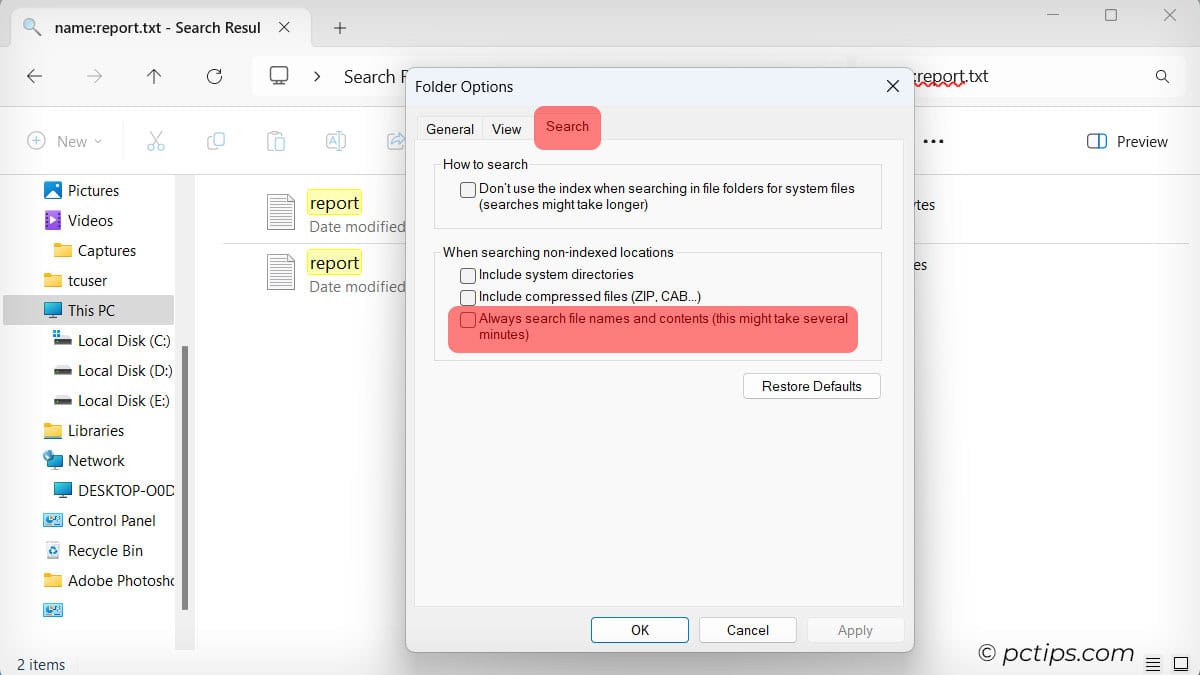Enable Always search file names and contents

(x=467, y=320)
